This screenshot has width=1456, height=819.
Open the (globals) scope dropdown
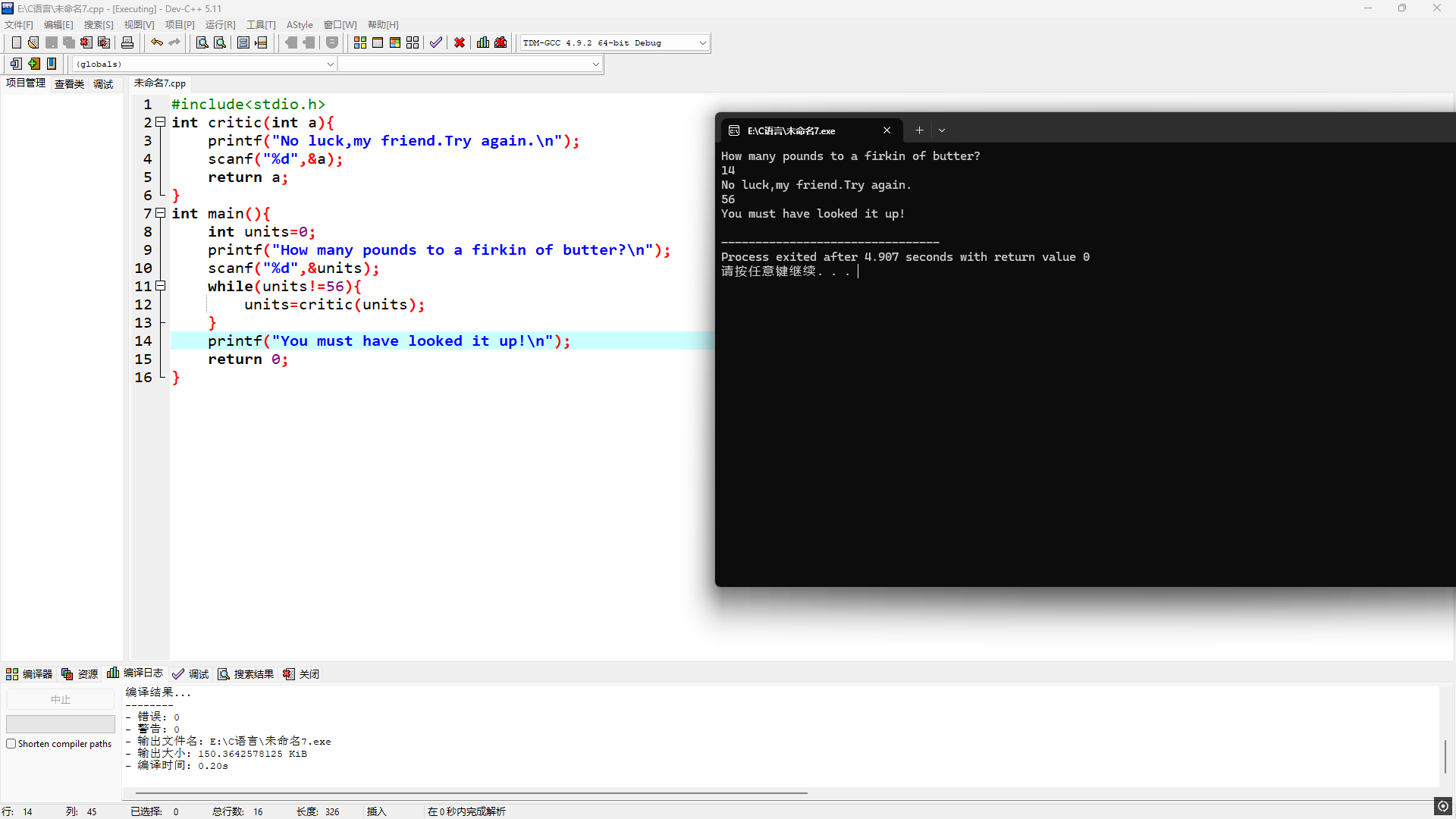coord(330,64)
